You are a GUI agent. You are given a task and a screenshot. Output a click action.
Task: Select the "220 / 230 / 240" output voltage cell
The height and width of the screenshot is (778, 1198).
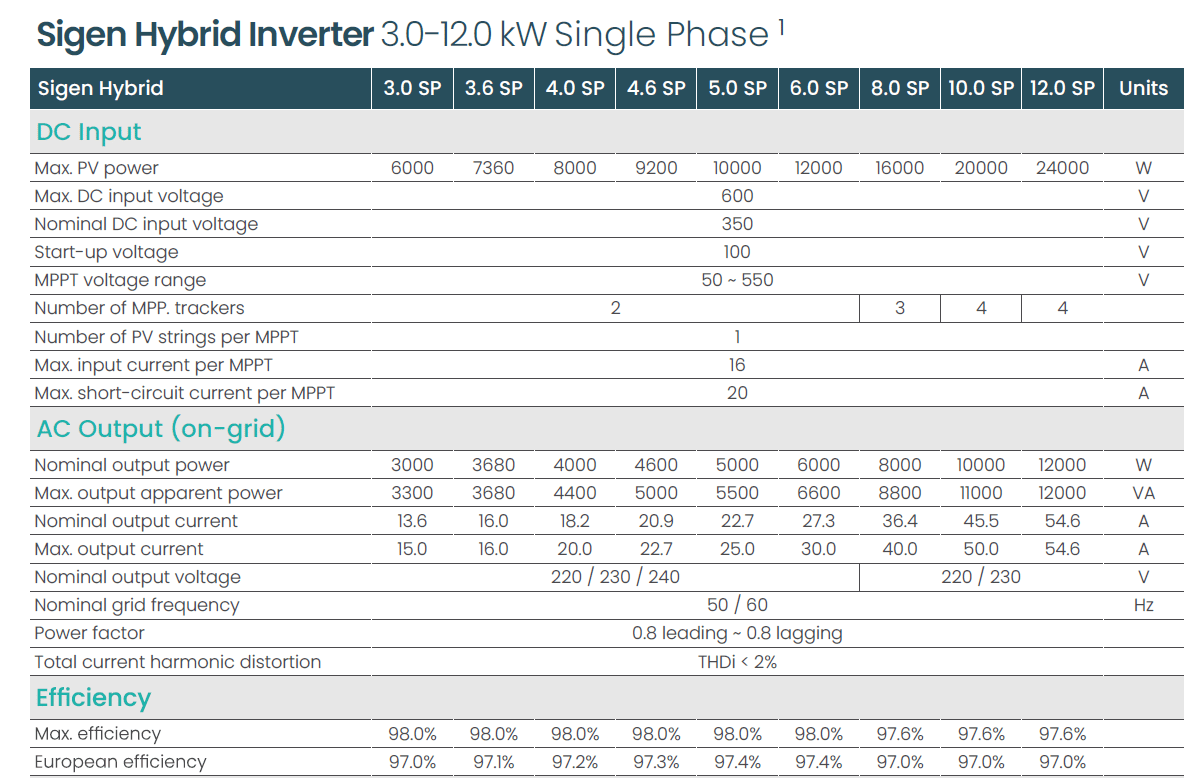(615, 577)
